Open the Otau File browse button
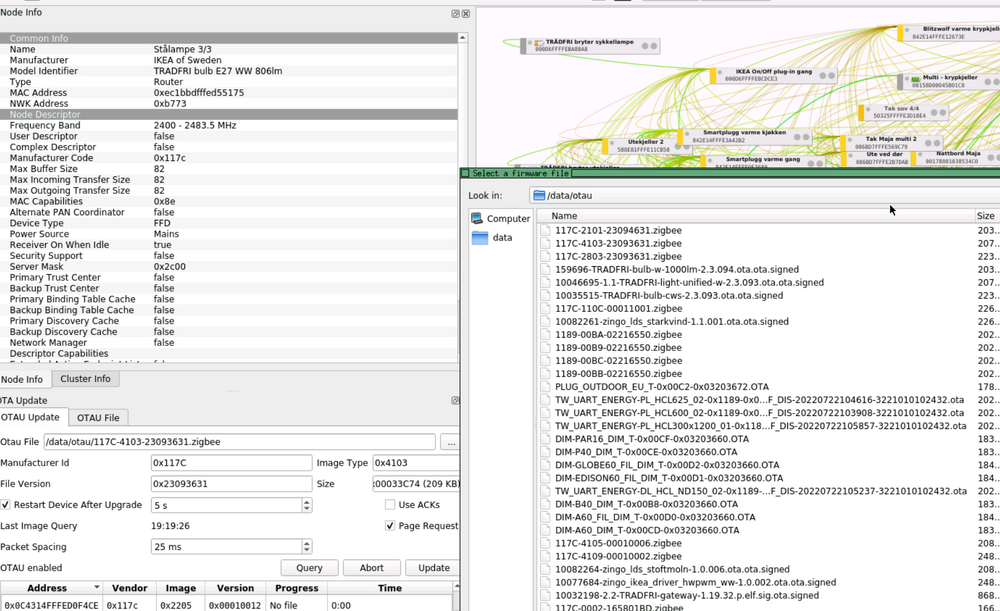1000x611 pixels. [450, 442]
